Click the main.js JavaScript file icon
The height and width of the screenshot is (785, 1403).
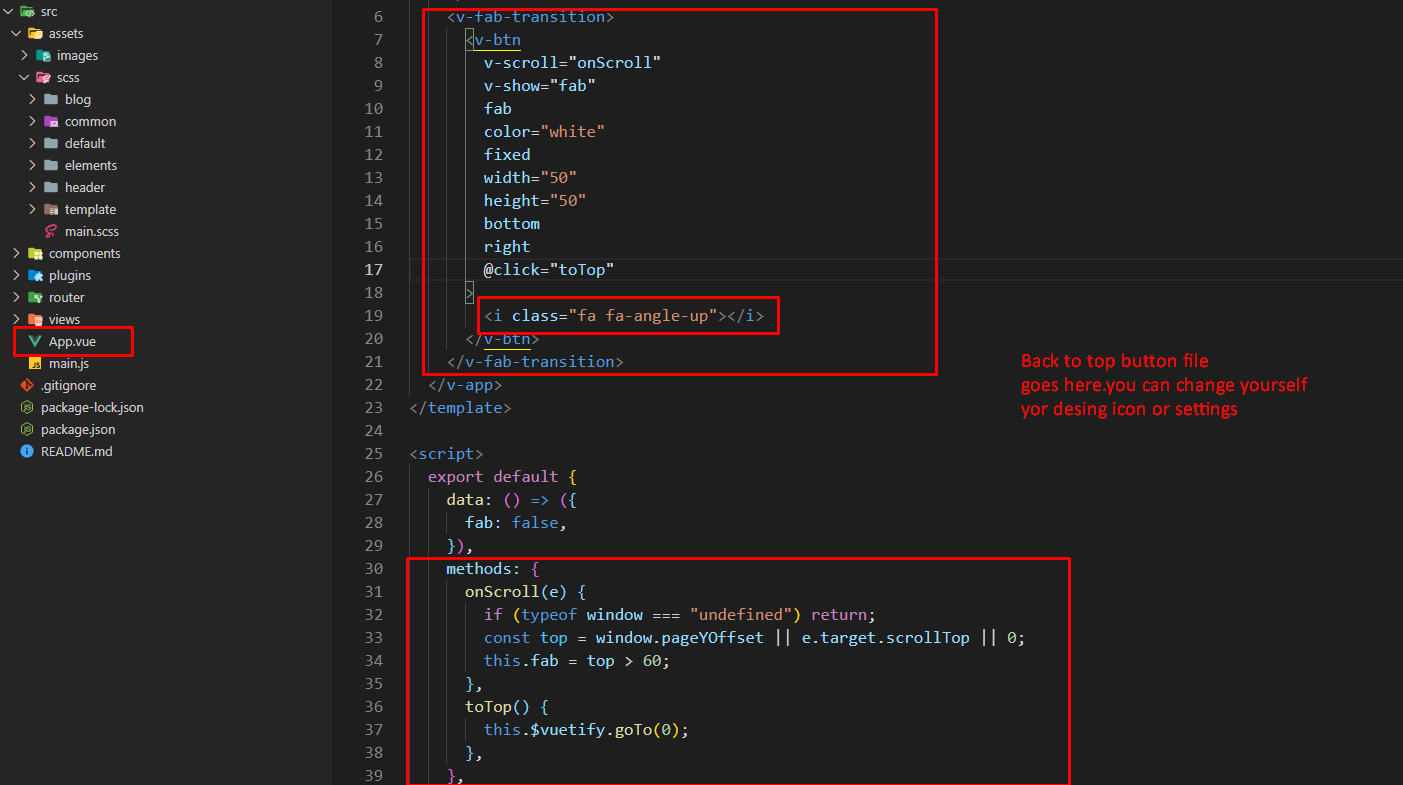35,364
